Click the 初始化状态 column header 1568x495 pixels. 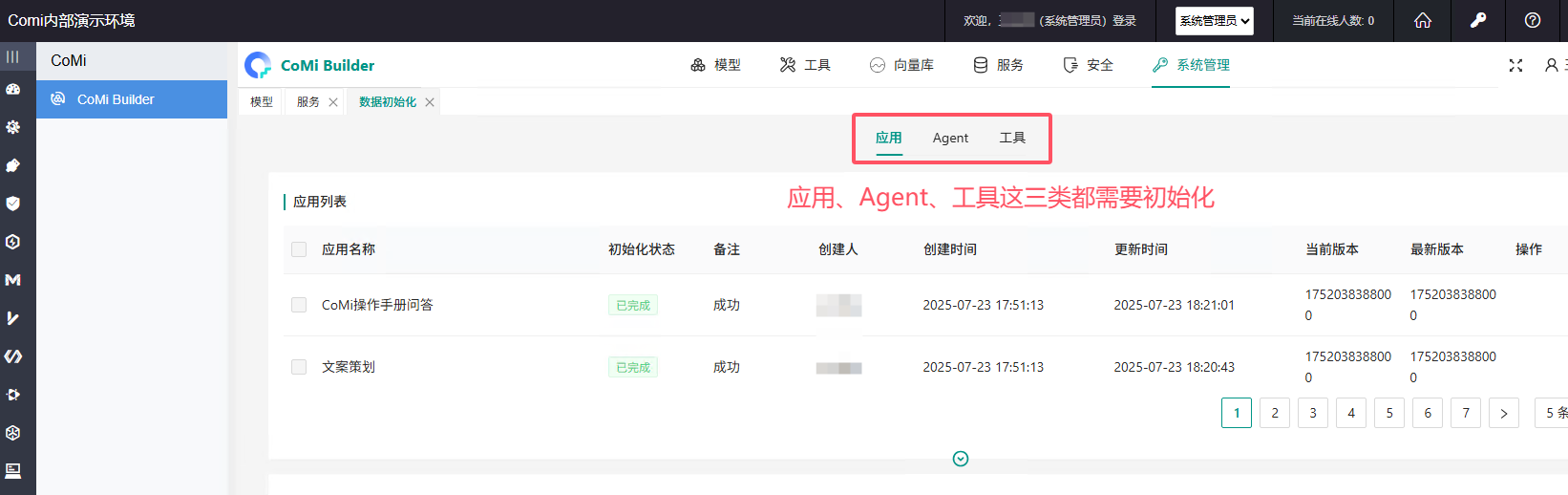(x=642, y=249)
